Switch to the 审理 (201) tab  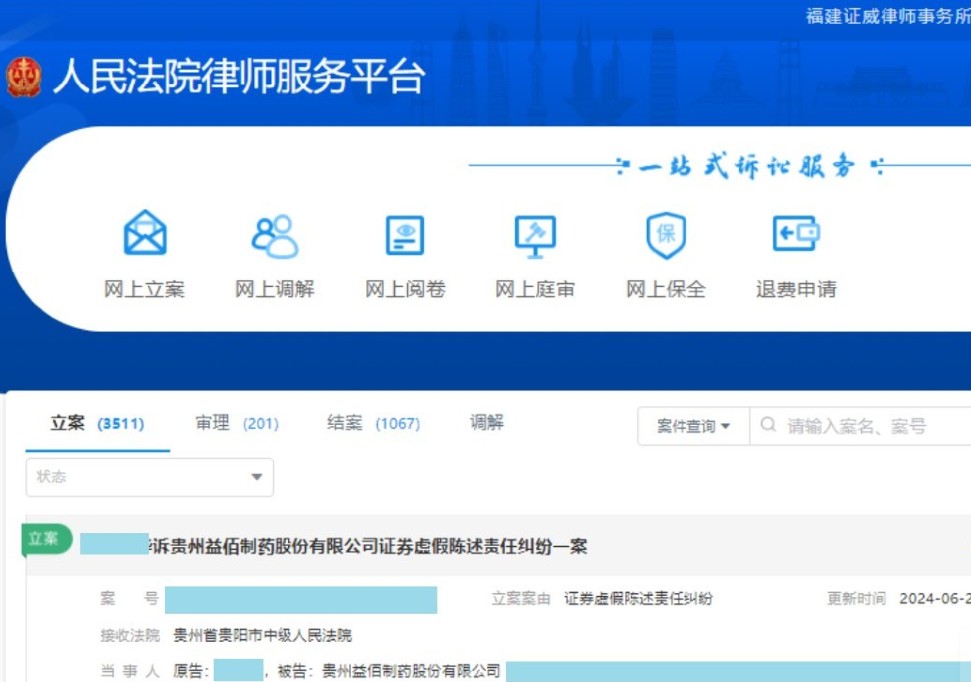(237, 424)
